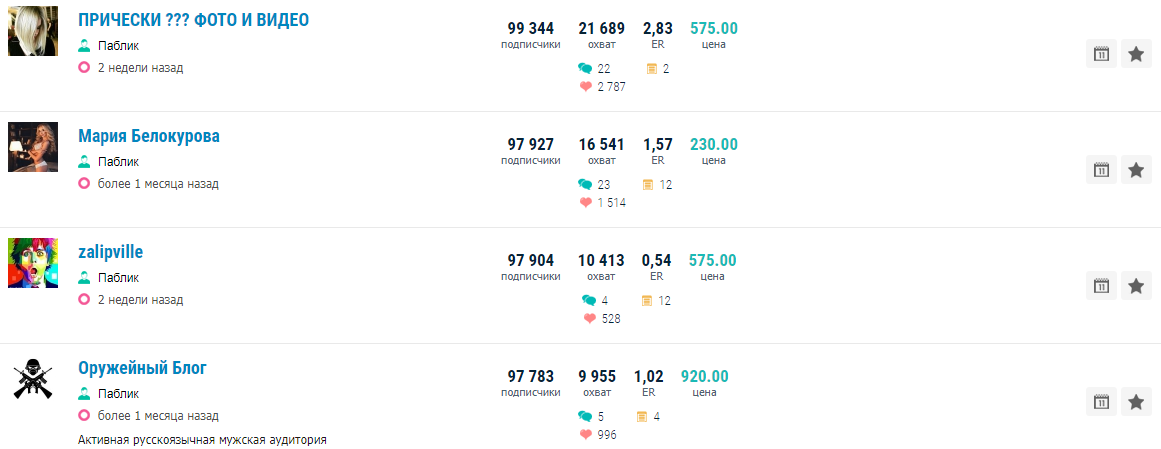Screen dimensions: 1161x449
Task: Star Мария Белокурова as favorite
Action: coord(1136,170)
